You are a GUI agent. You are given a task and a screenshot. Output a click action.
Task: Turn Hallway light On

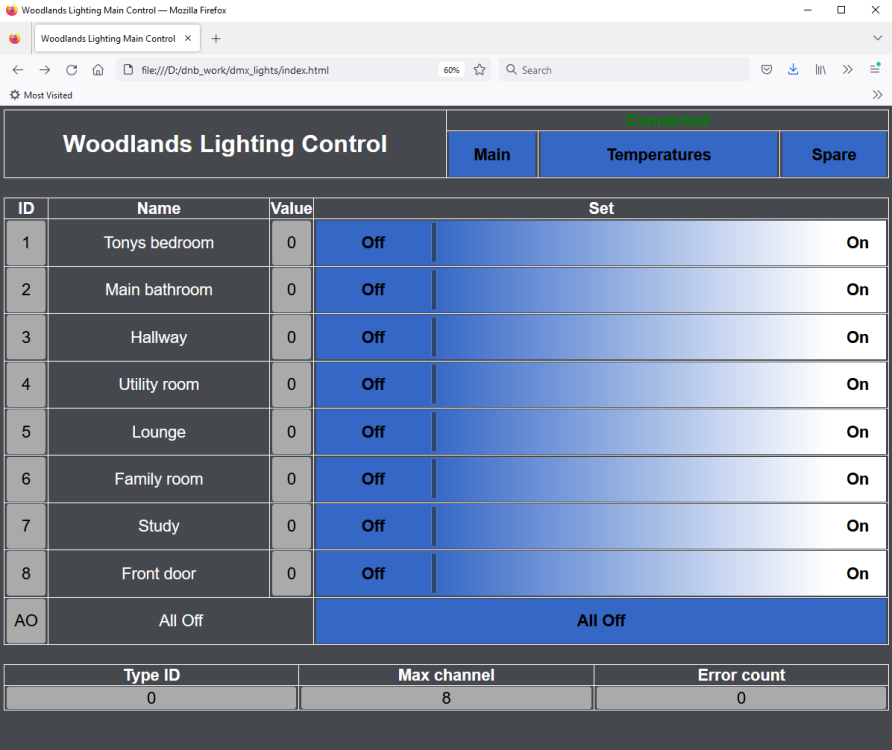(857, 337)
